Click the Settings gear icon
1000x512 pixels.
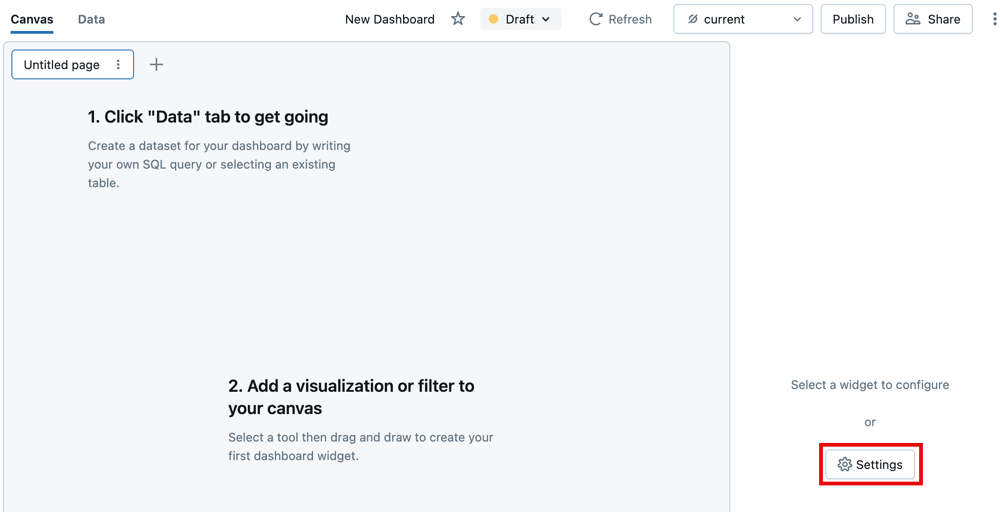click(x=845, y=465)
